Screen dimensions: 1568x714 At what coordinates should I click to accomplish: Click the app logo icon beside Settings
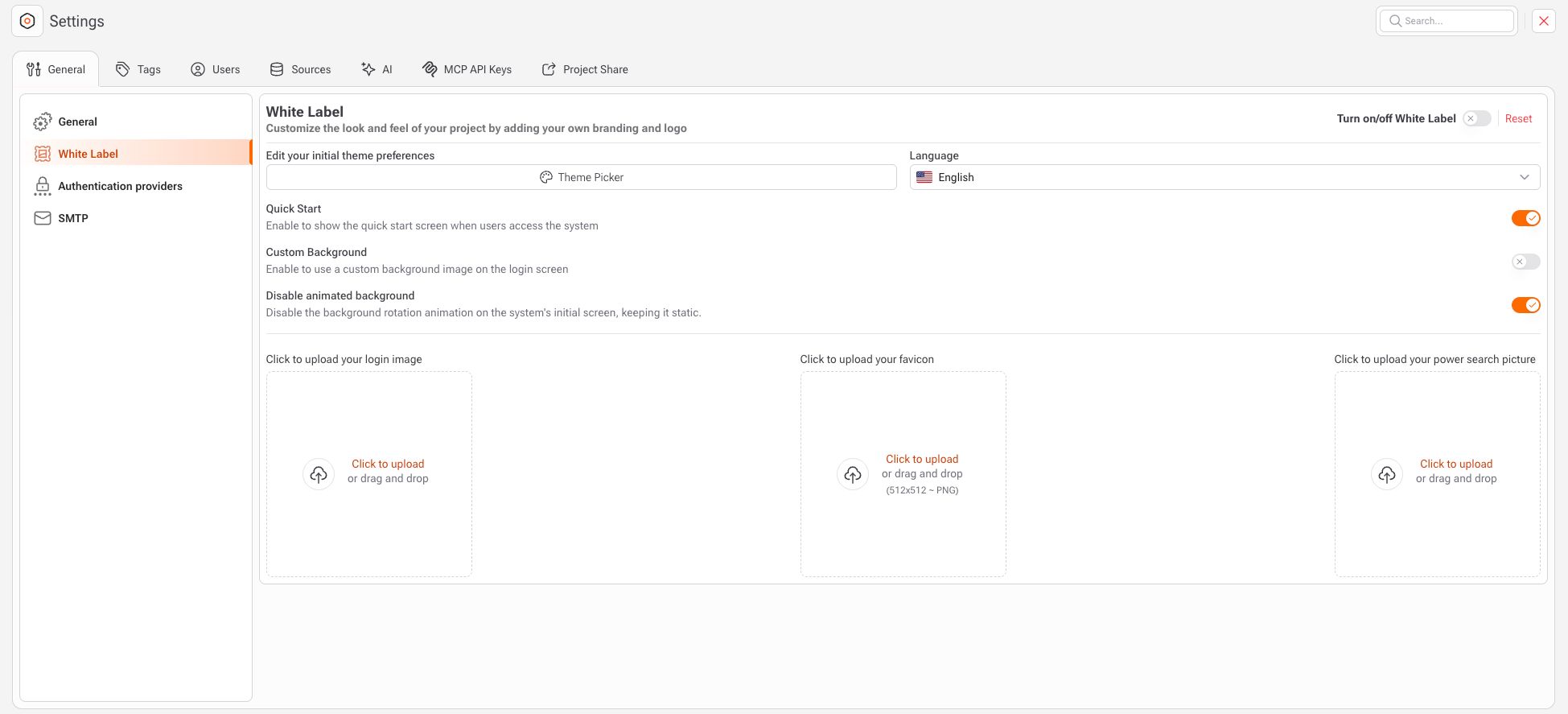tap(27, 21)
